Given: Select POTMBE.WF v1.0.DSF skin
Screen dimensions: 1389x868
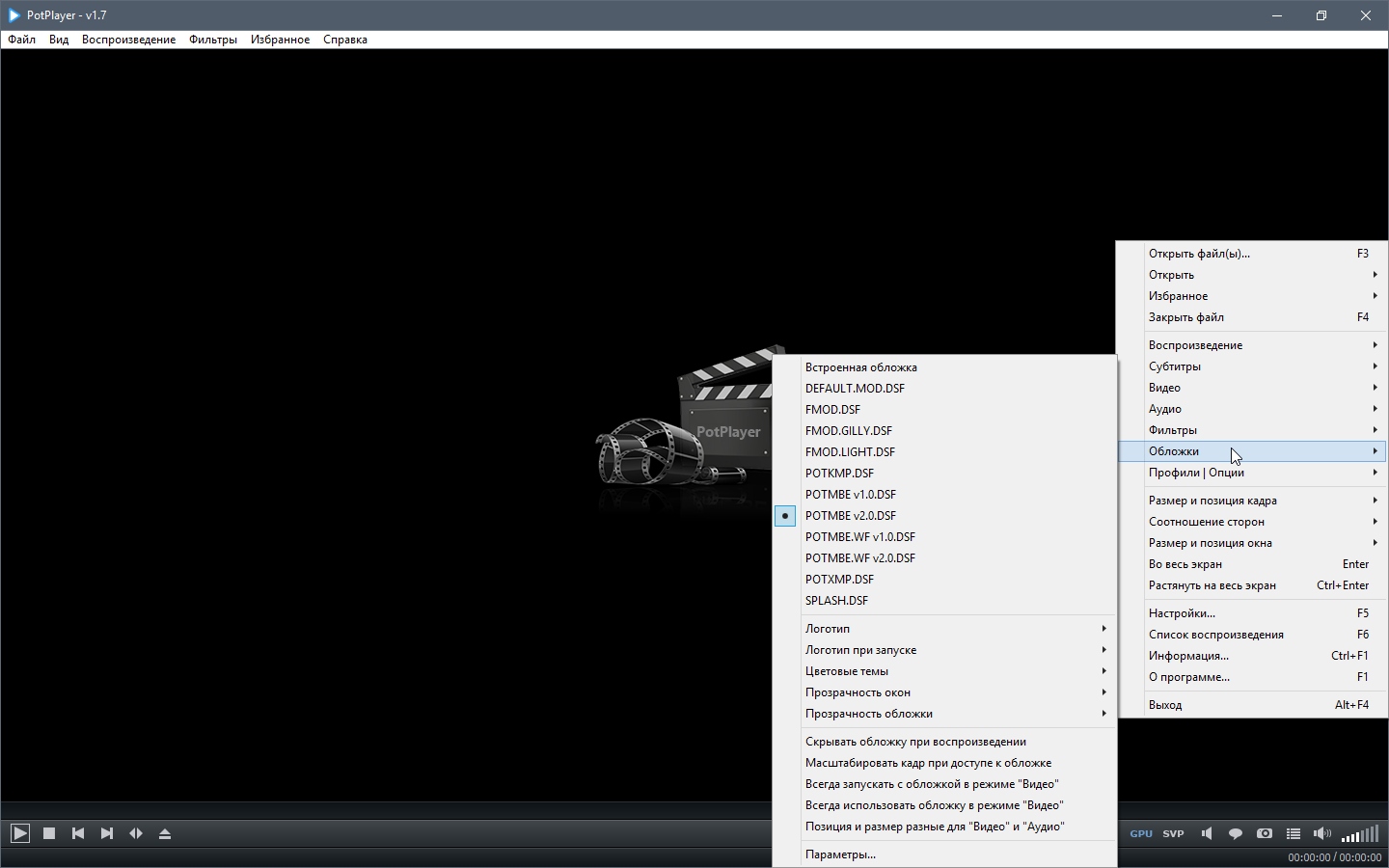Looking at the screenshot, I should point(944,537).
